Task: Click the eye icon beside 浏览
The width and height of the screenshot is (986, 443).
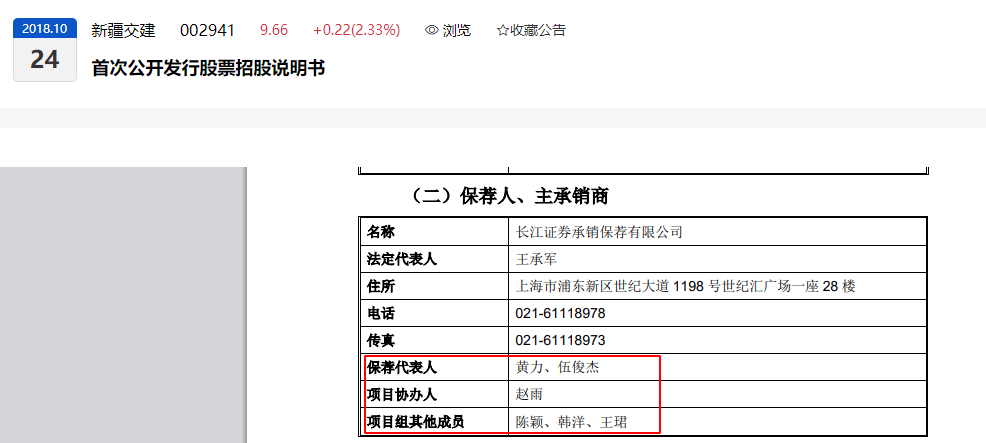Action: tap(431, 30)
